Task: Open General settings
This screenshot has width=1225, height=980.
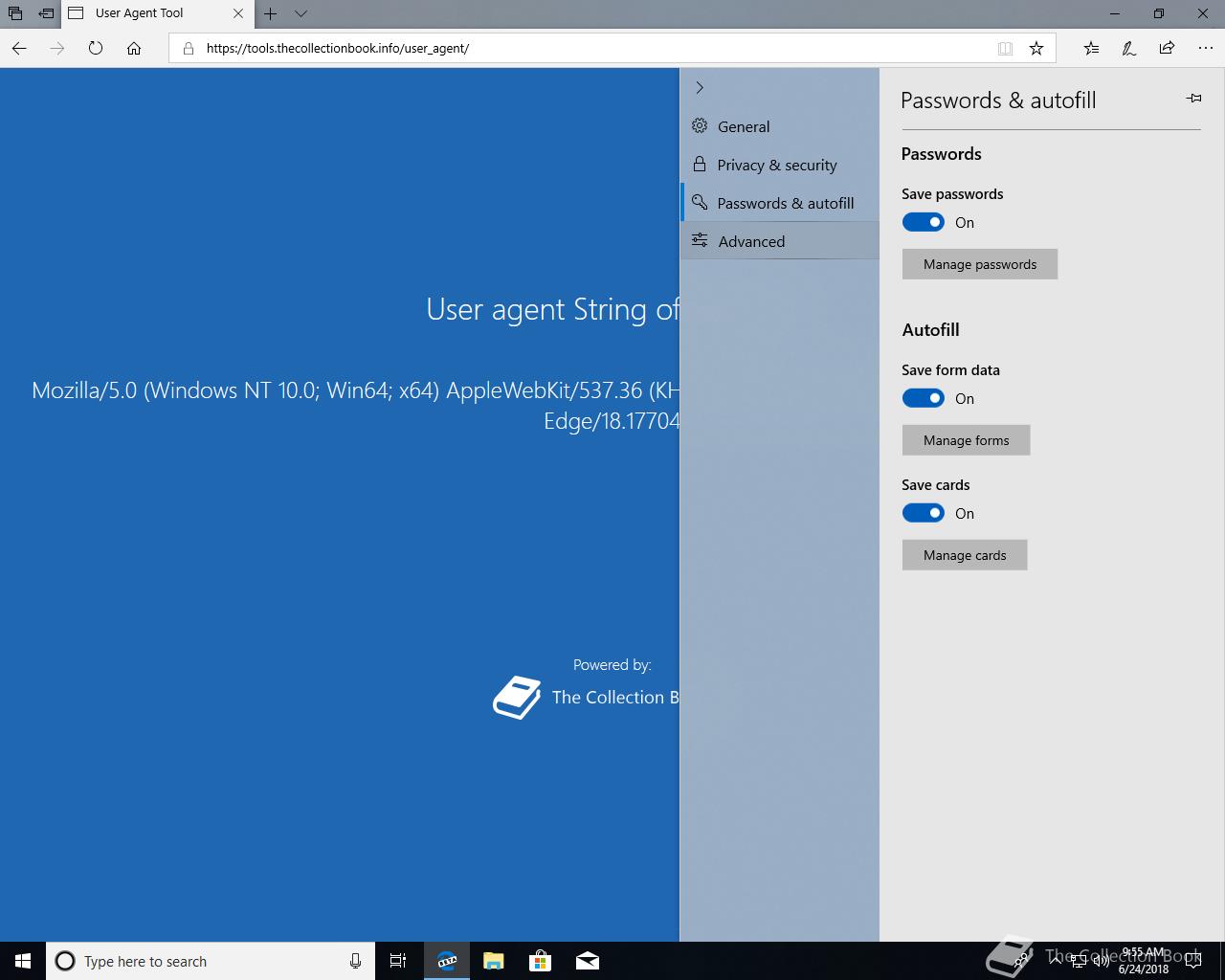Action: [780, 126]
